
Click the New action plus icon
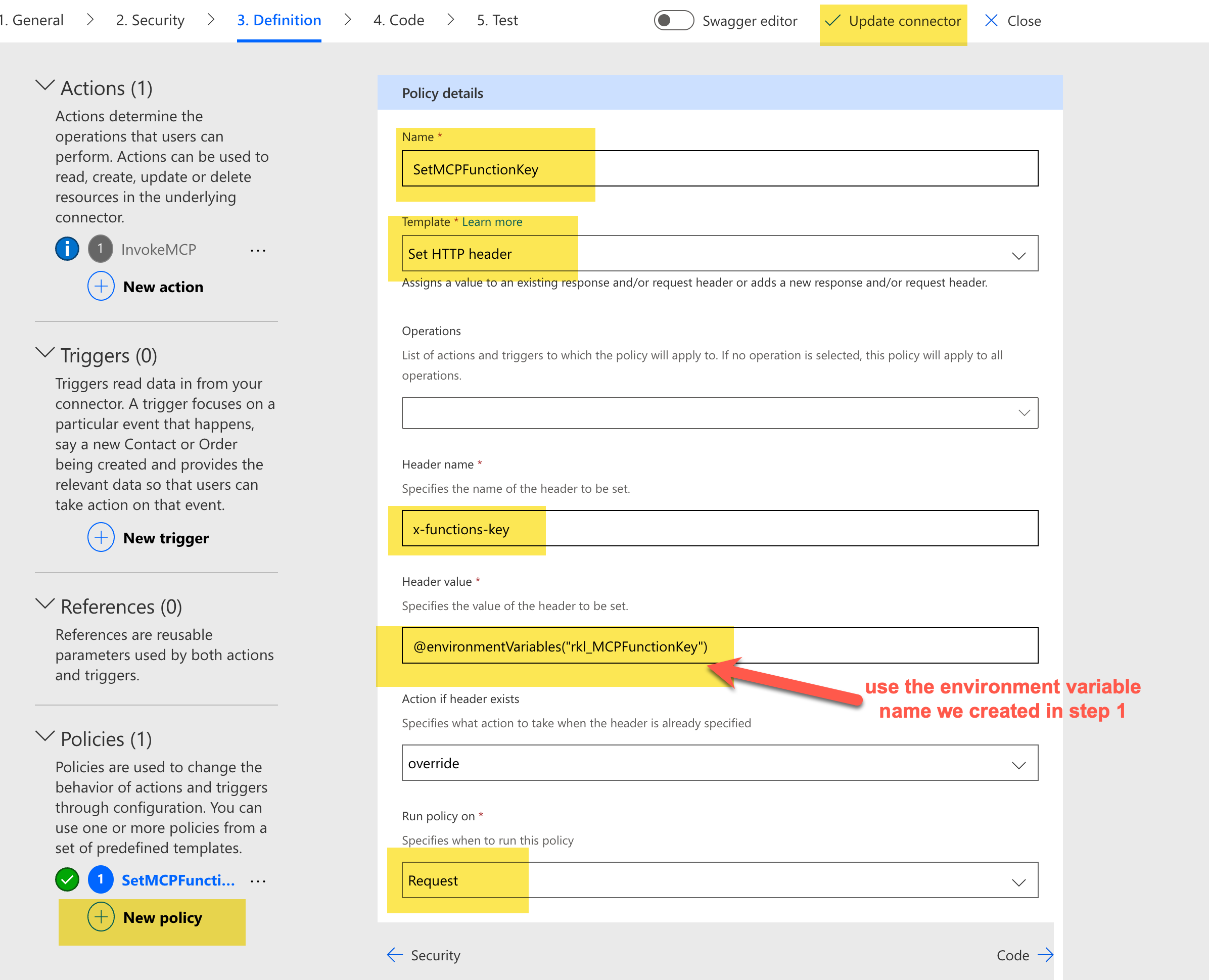tap(101, 286)
